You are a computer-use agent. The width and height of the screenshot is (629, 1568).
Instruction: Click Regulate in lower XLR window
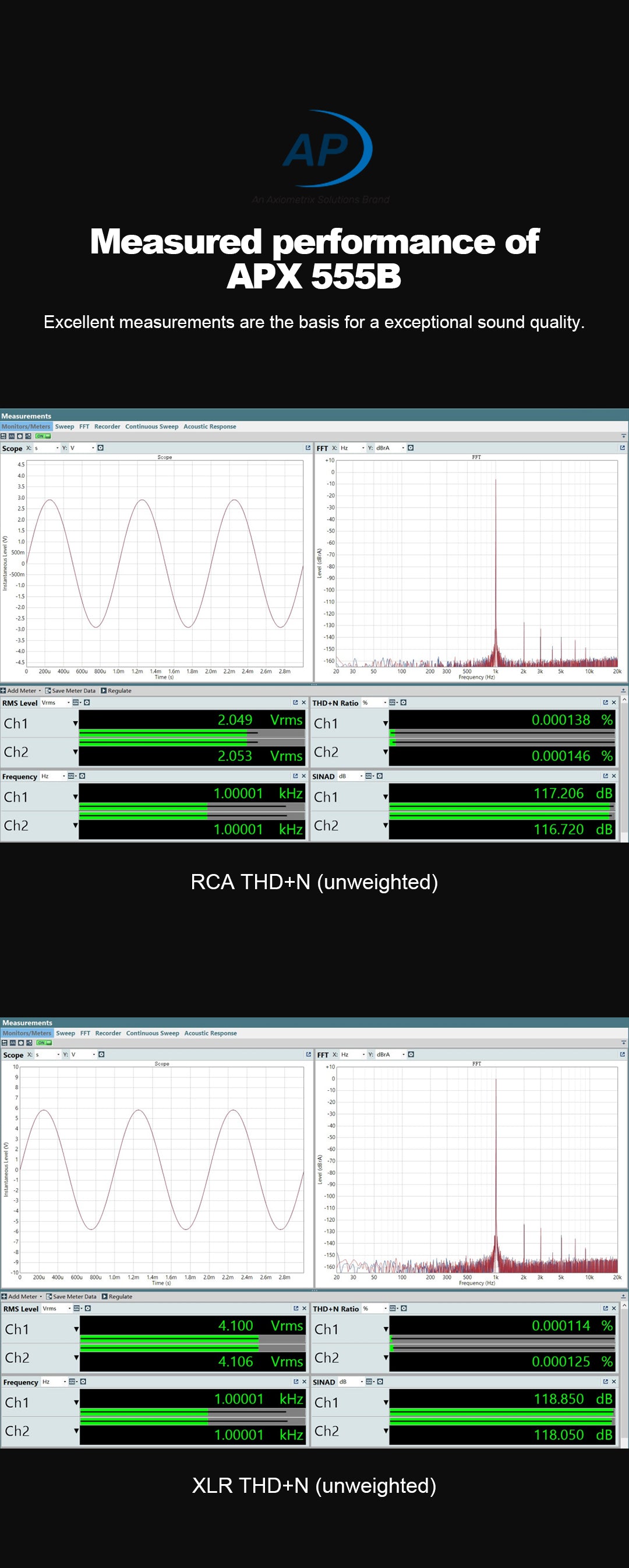click(118, 1296)
